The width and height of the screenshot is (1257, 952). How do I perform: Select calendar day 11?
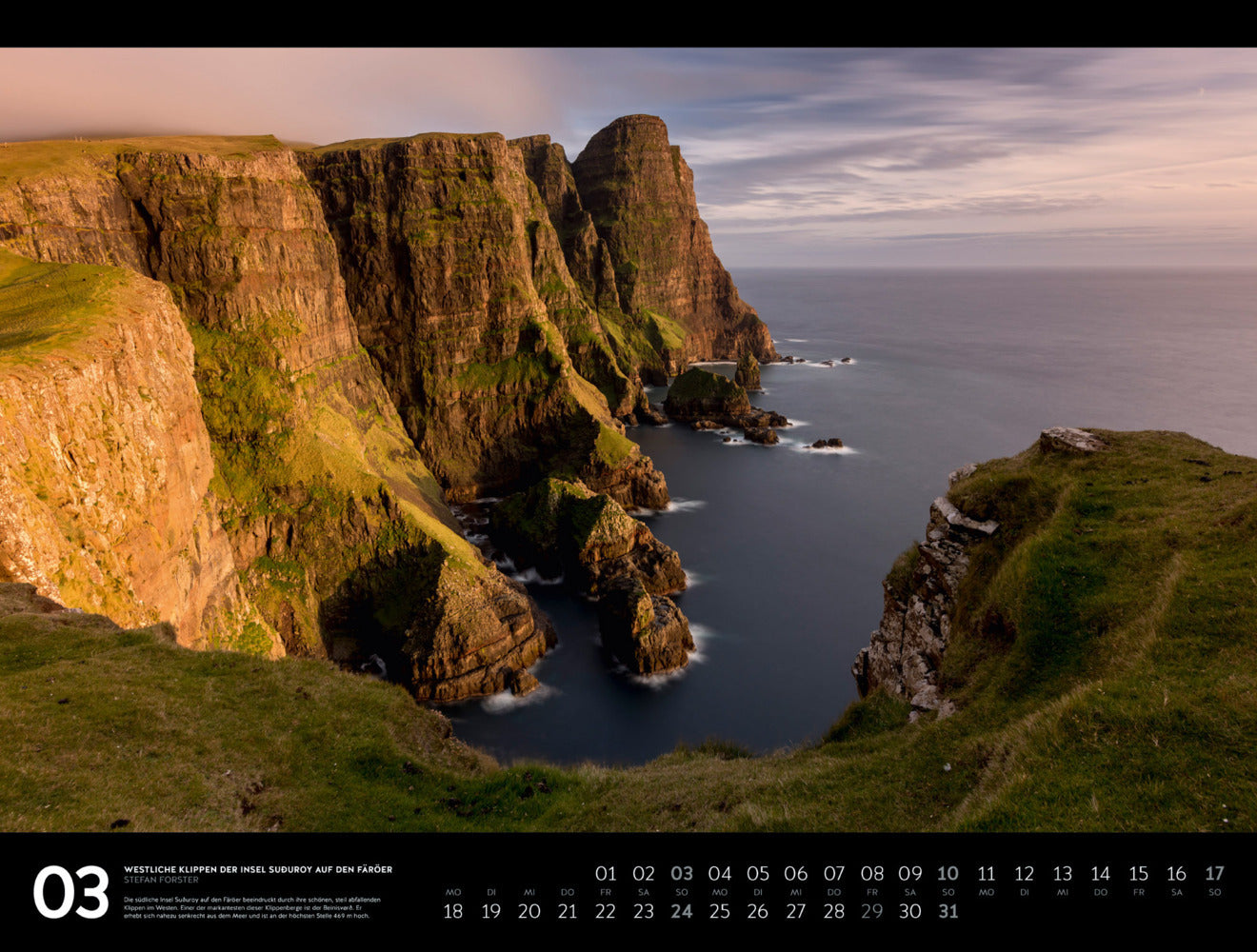pyautogui.click(x=987, y=873)
